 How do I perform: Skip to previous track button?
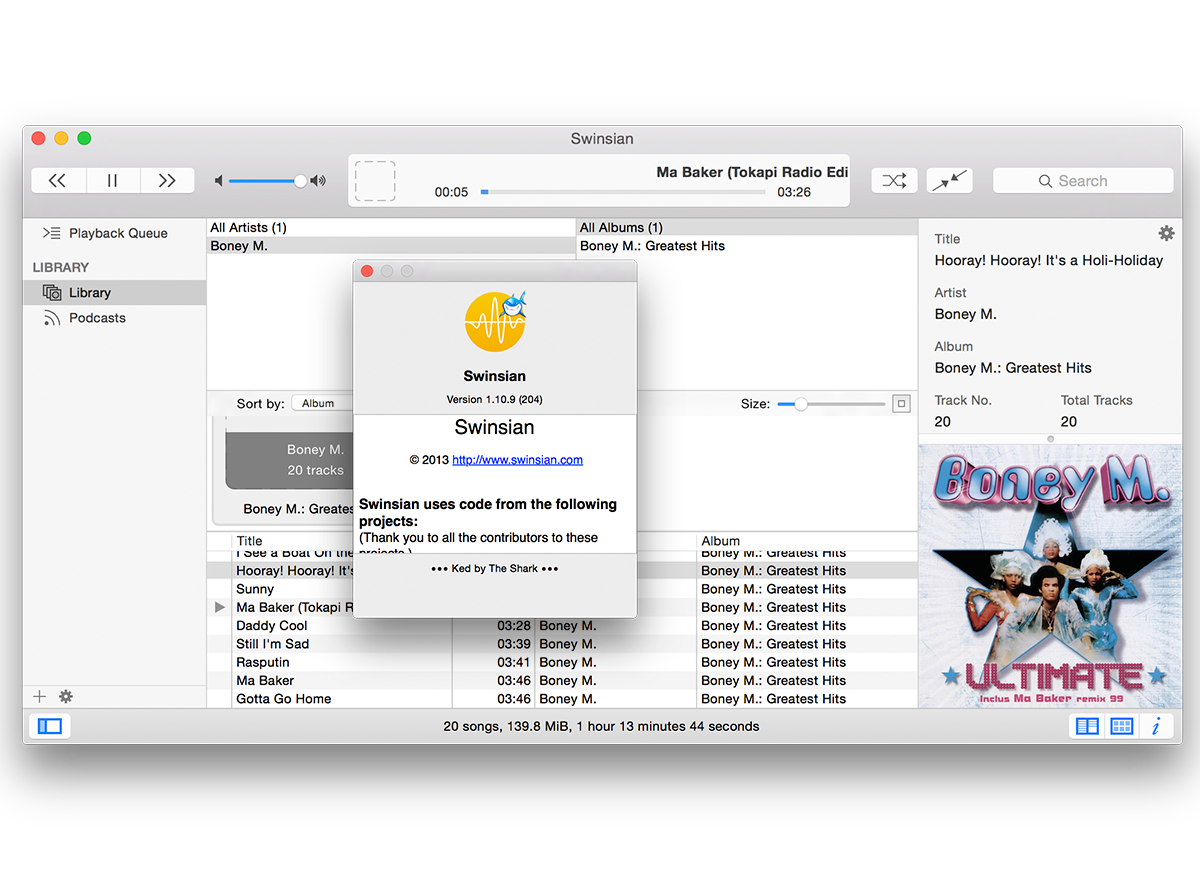coord(58,181)
